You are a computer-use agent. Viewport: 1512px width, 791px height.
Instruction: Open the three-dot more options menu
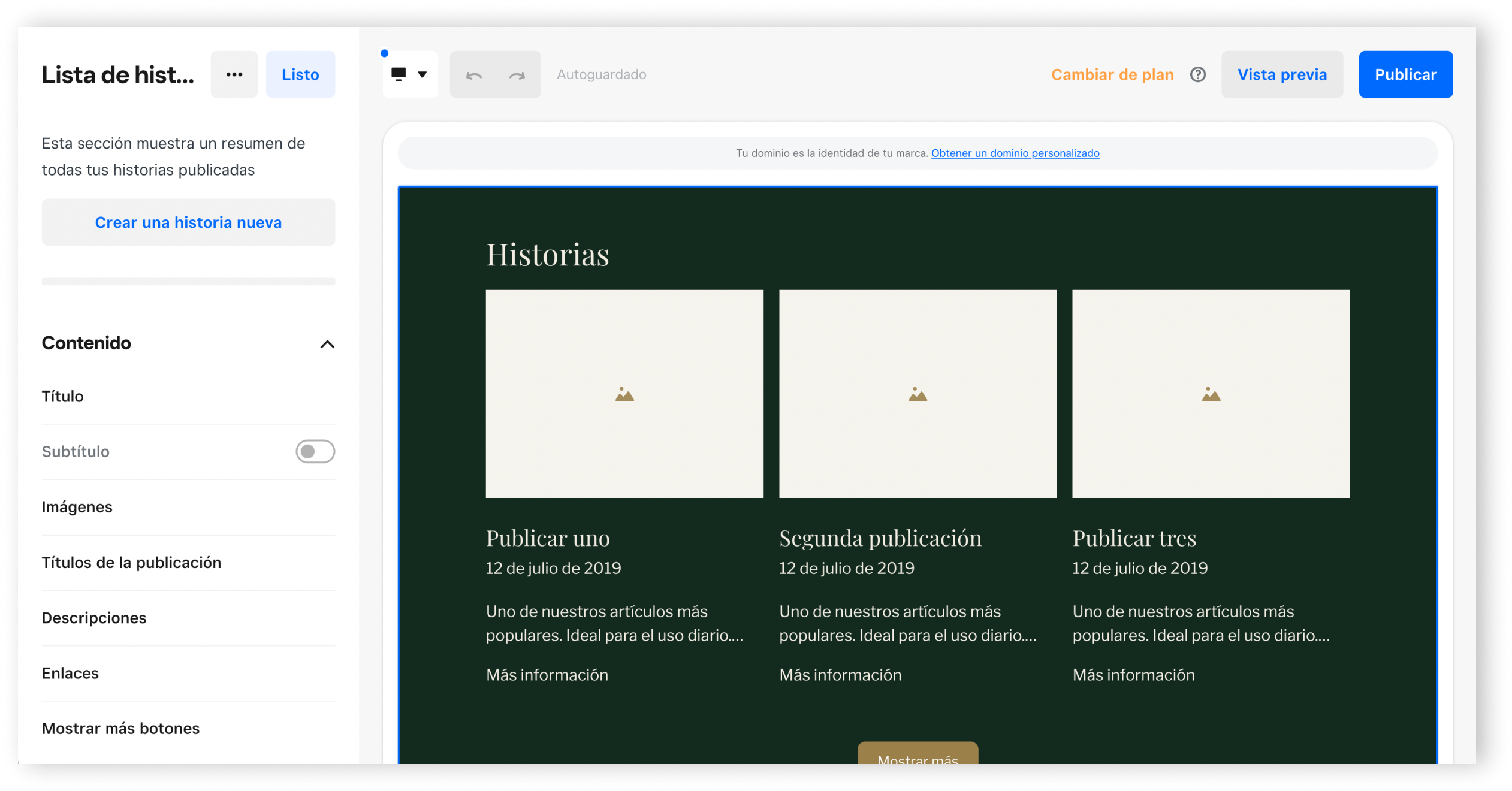[x=234, y=74]
